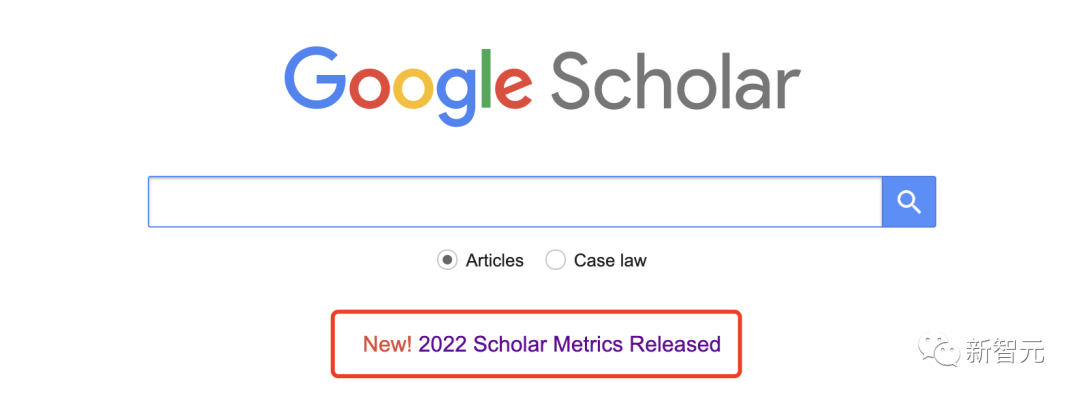The image size is (1080, 398).
Task: Select the Case law radio button
Action: [555, 260]
